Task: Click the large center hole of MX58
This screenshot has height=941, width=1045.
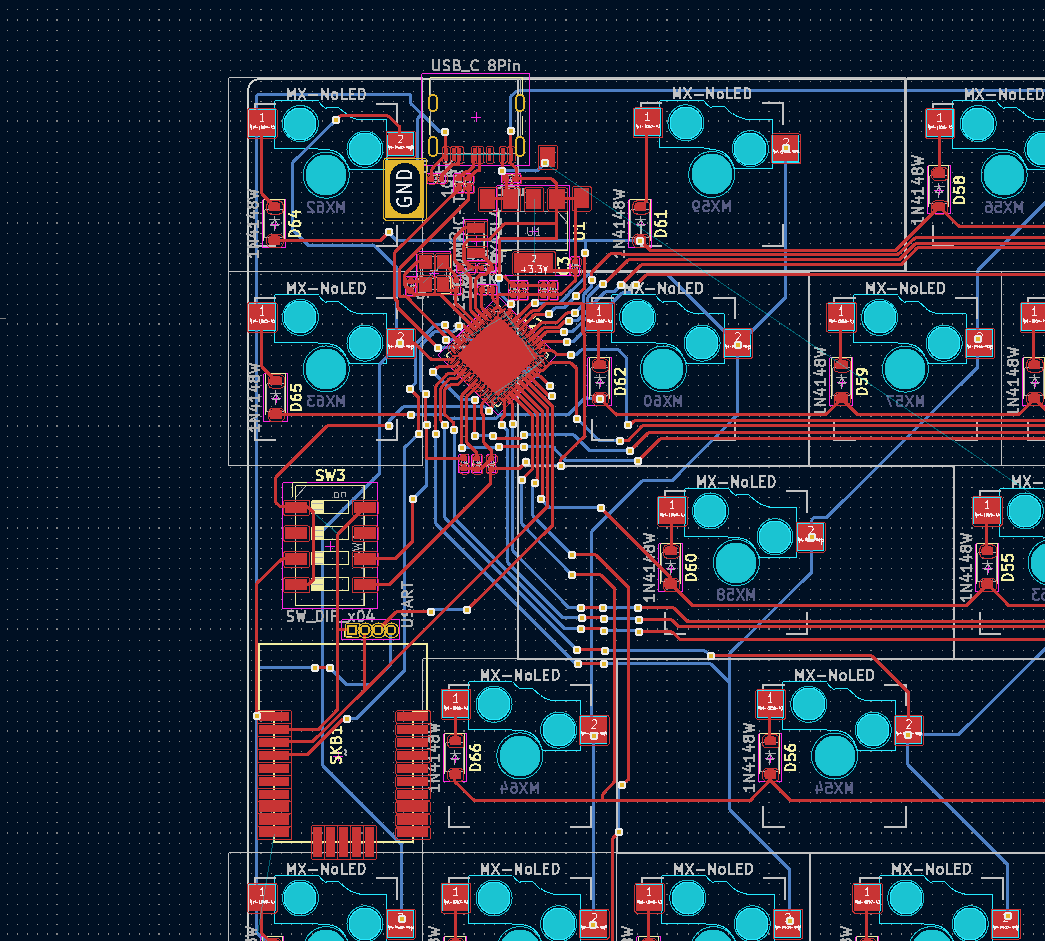Action: pos(736,562)
